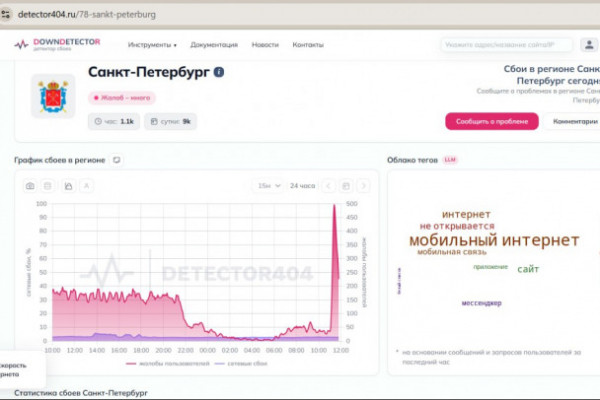Click the час 1.1k stat chip
The height and width of the screenshot is (400, 600).
click(x=114, y=121)
